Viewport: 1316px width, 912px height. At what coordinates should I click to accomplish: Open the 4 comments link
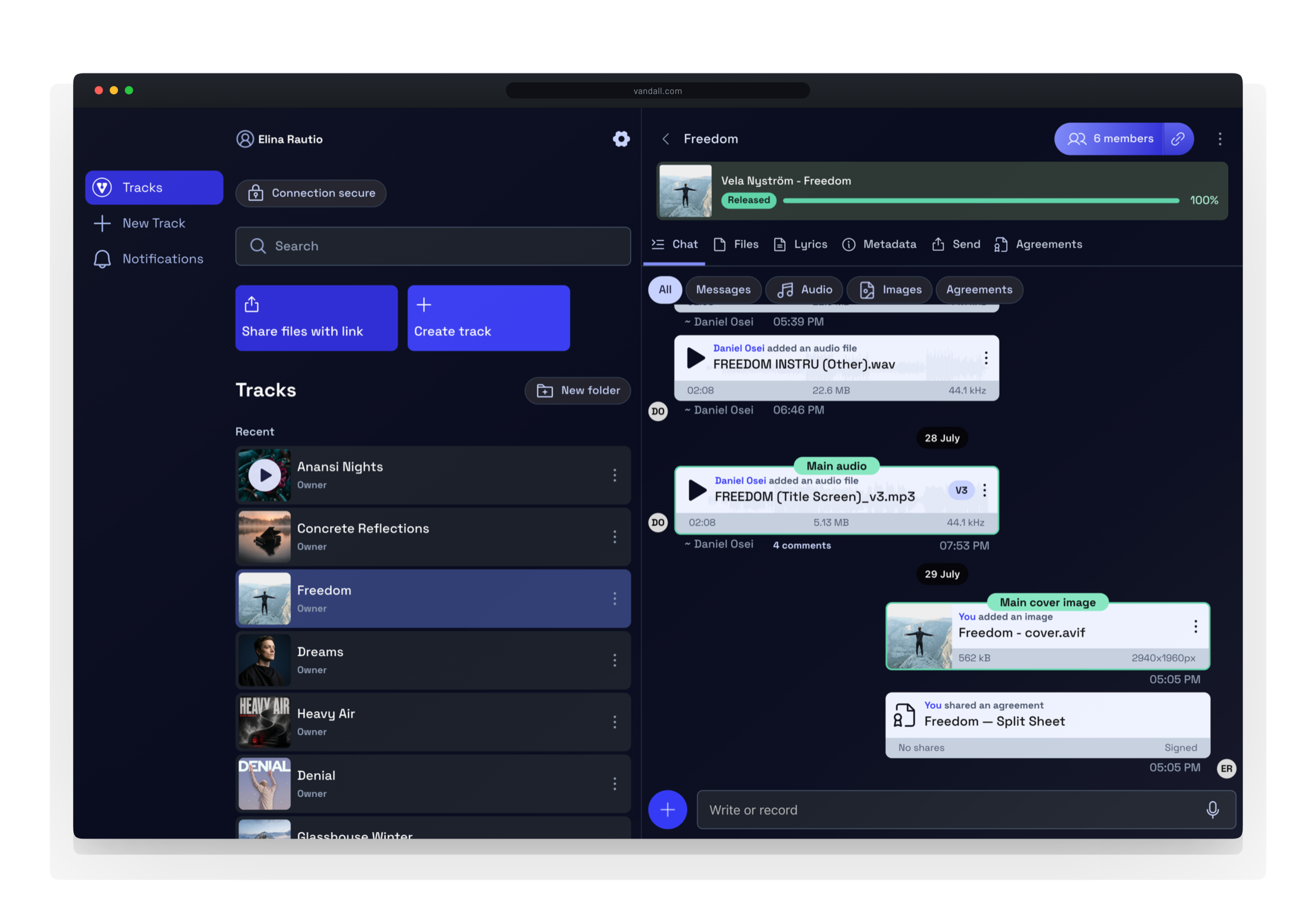click(x=802, y=546)
